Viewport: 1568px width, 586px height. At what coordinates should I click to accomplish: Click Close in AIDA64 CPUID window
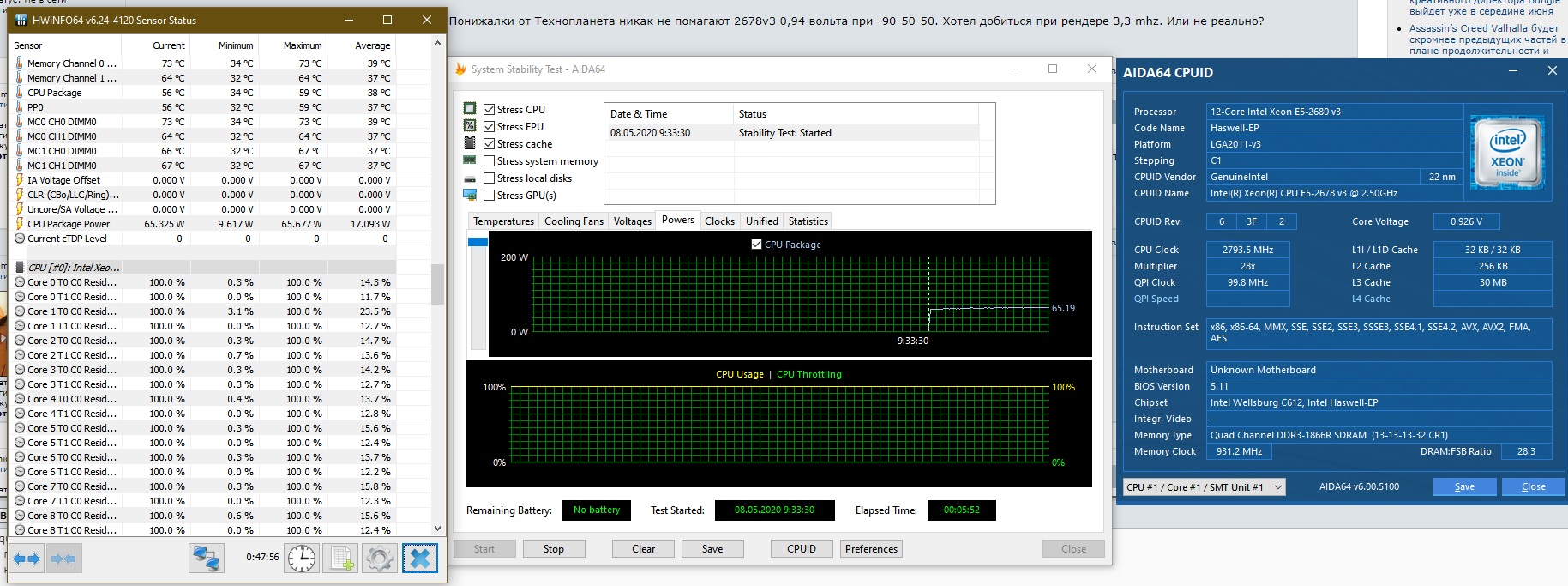click(1534, 486)
